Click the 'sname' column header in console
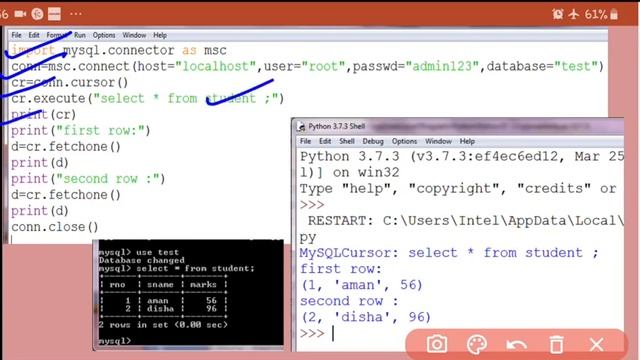640x360 pixels. point(160,284)
